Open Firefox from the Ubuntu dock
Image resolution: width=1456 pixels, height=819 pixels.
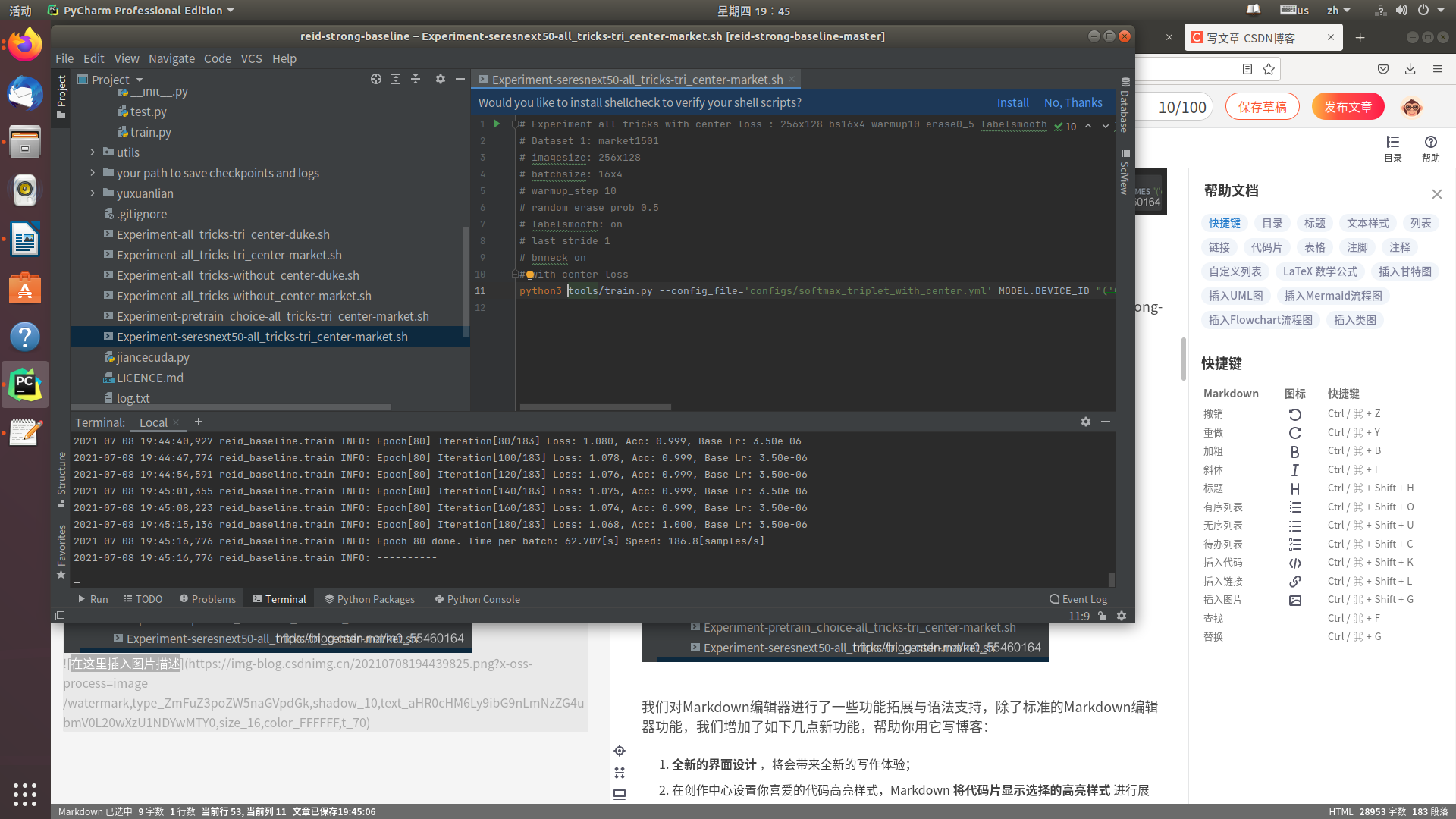(25, 44)
